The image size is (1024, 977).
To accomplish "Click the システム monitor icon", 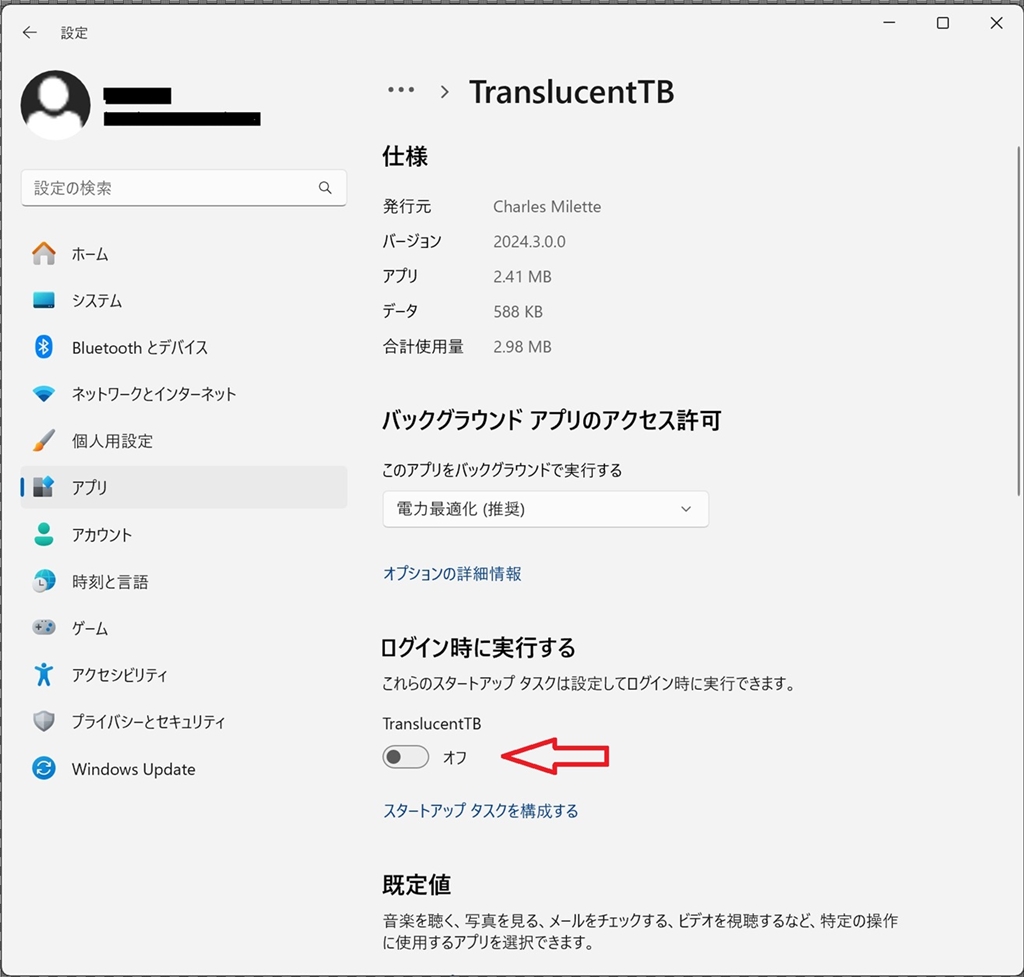I will coord(44,300).
